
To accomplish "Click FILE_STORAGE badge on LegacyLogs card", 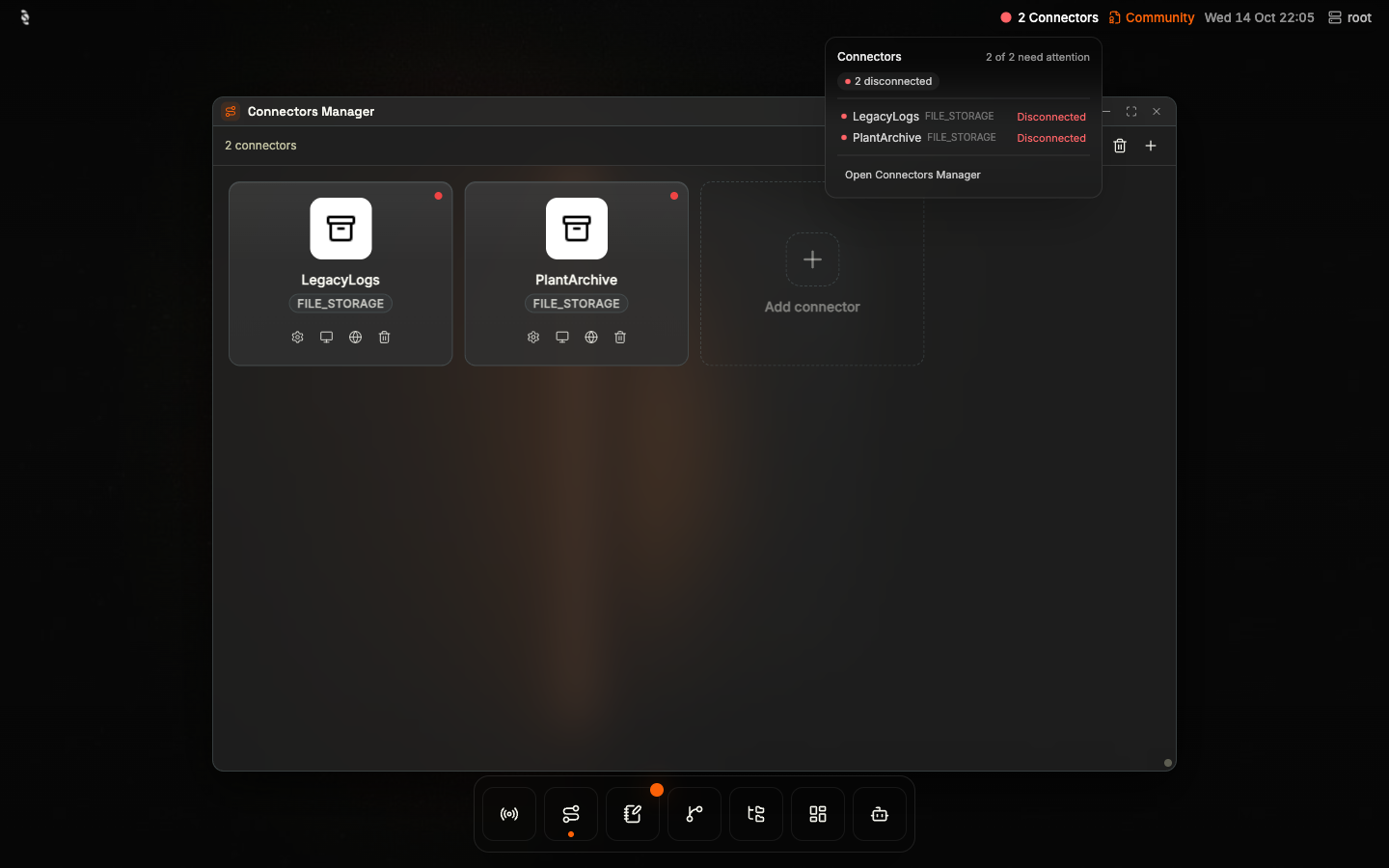I will tap(340, 304).
